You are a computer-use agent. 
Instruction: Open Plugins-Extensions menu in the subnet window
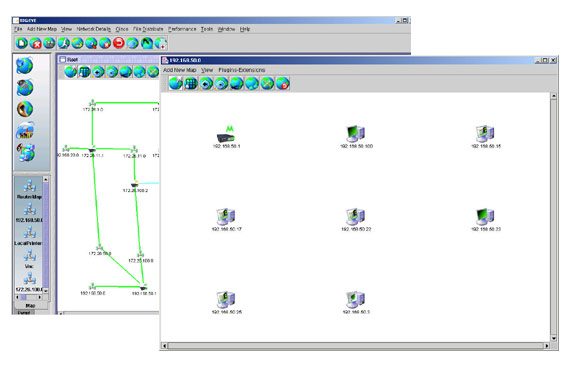click(x=242, y=70)
